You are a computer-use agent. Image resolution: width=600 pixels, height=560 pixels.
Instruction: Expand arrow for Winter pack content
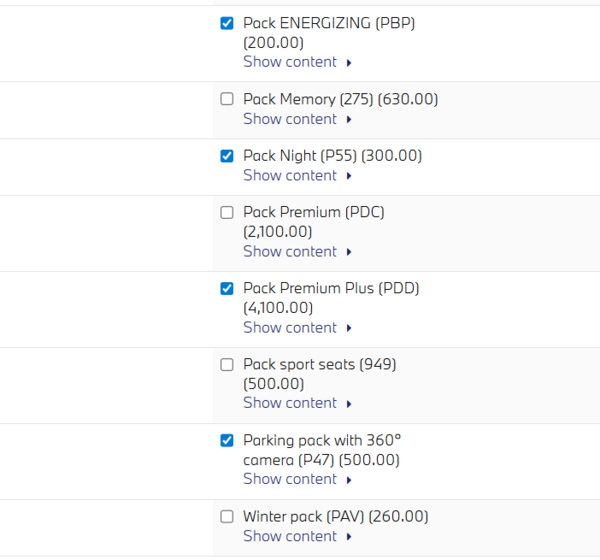pyautogui.click(x=349, y=537)
